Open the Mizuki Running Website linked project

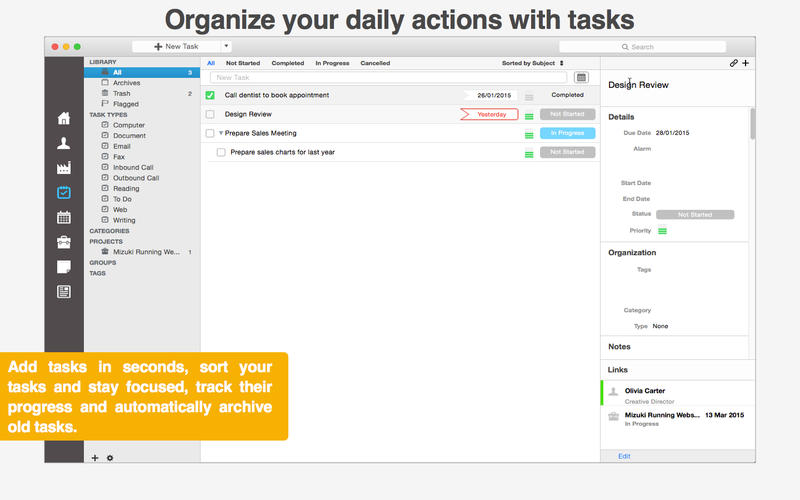(679, 419)
